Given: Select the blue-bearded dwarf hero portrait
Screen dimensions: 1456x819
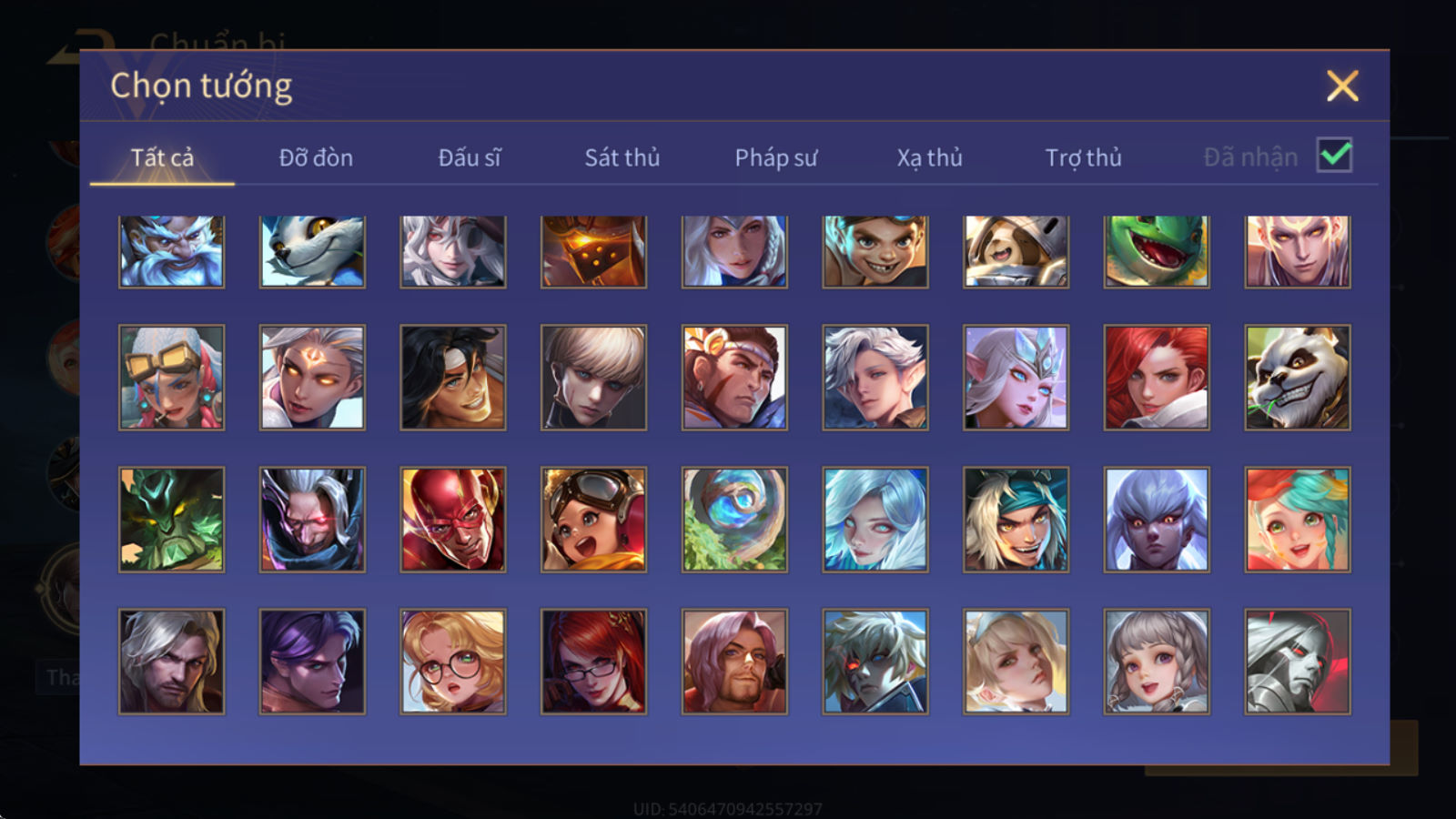Looking at the screenshot, I should point(171,252).
